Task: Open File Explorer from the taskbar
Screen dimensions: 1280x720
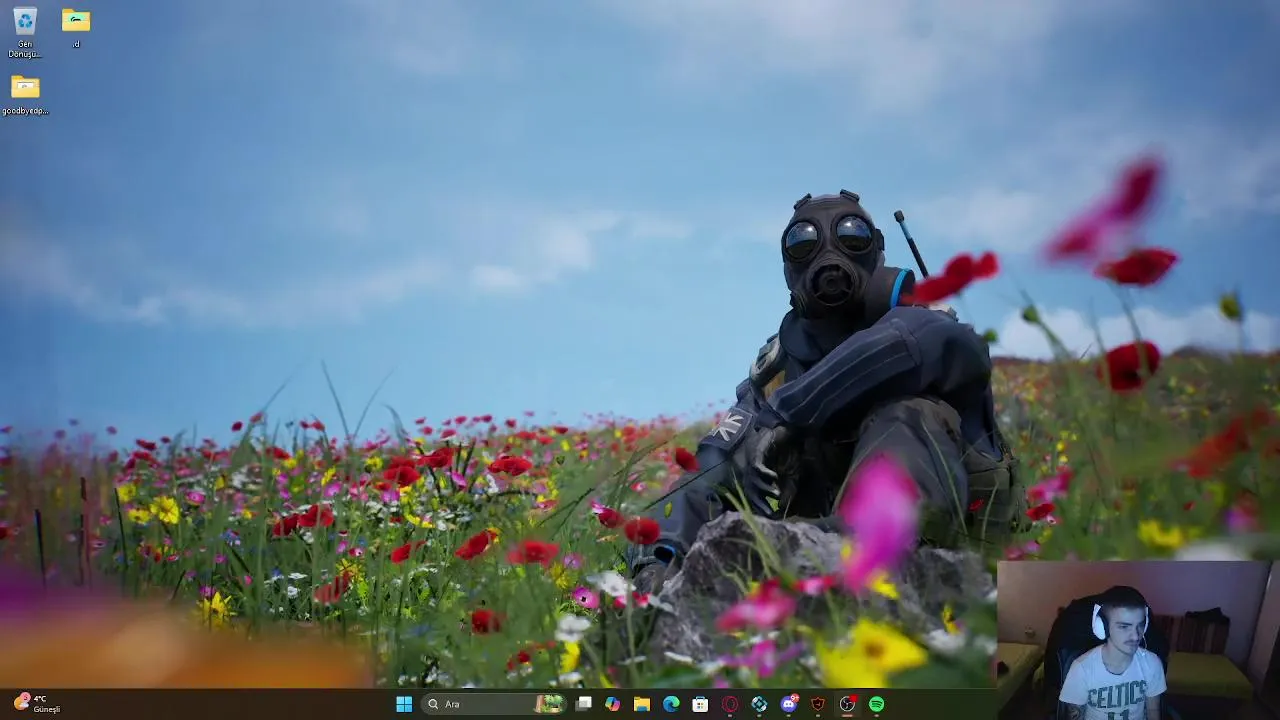Action: coord(642,704)
